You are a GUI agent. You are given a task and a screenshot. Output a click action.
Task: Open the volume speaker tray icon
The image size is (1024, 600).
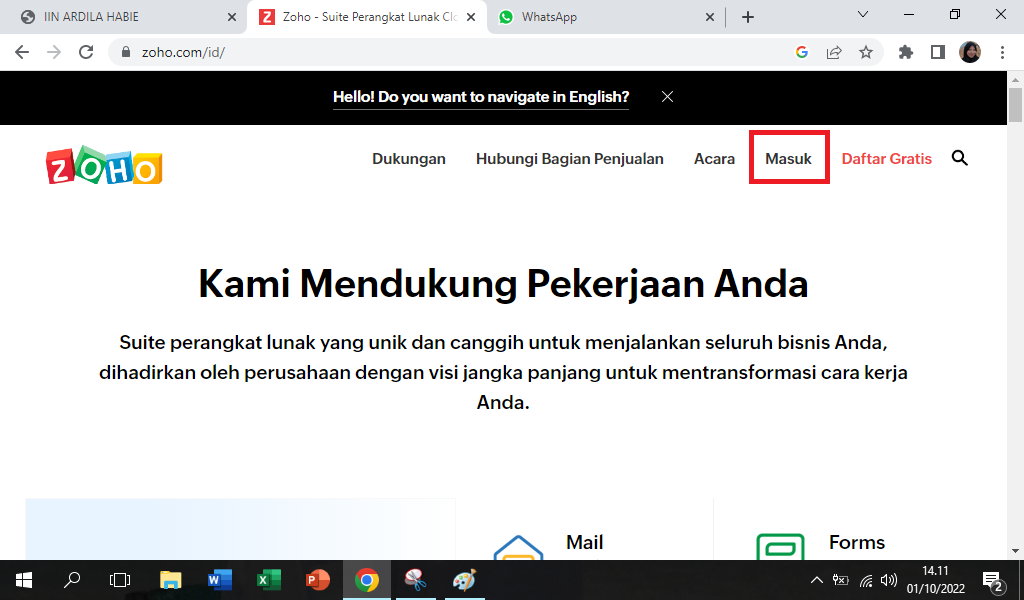coord(888,580)
